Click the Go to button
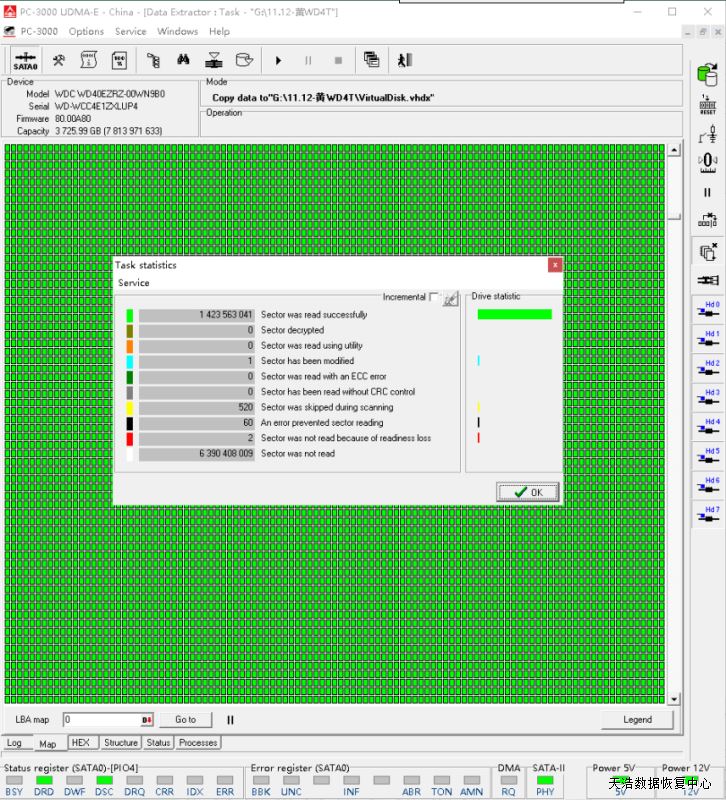 pyautogui.click(x=185, y=719)
